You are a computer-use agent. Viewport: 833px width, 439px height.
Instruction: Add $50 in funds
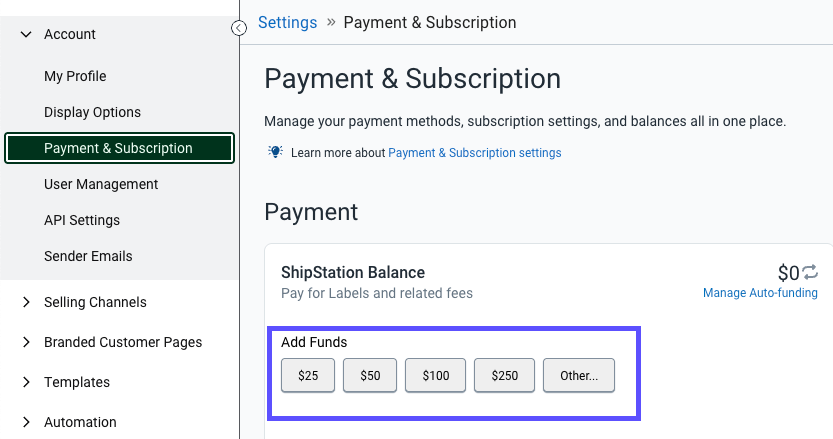pyautogui.click(x=370, y=376)
